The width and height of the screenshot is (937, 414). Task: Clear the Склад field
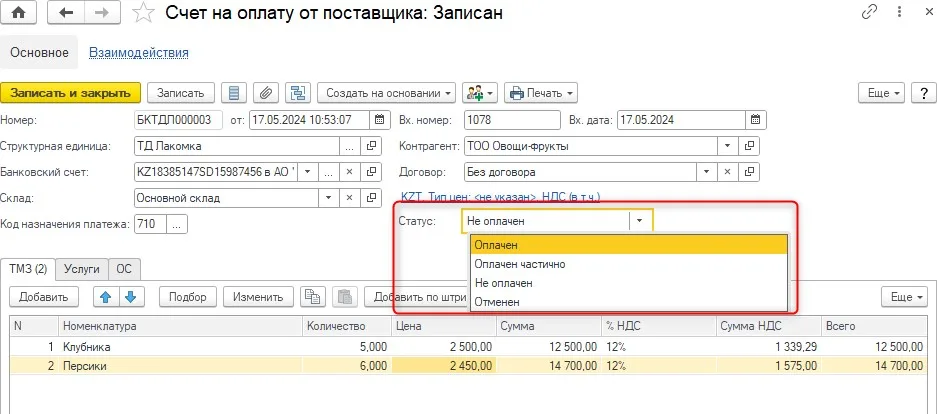[350, 198]
